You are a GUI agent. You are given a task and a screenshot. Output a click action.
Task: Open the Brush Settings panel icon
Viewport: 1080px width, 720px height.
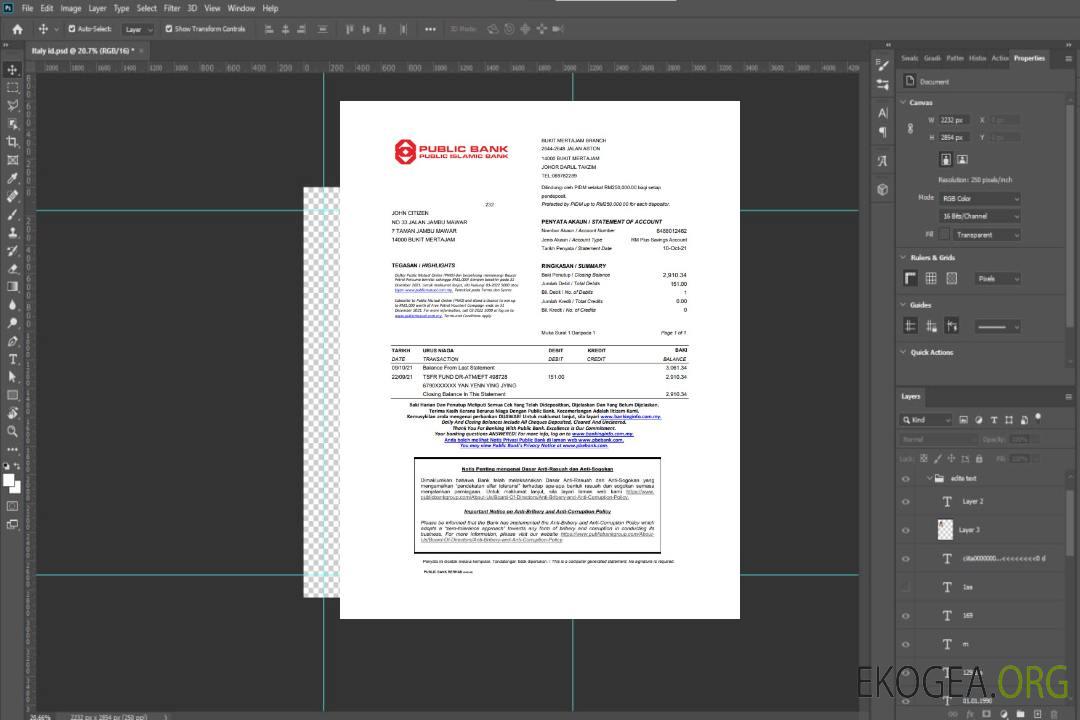(882, 65)
